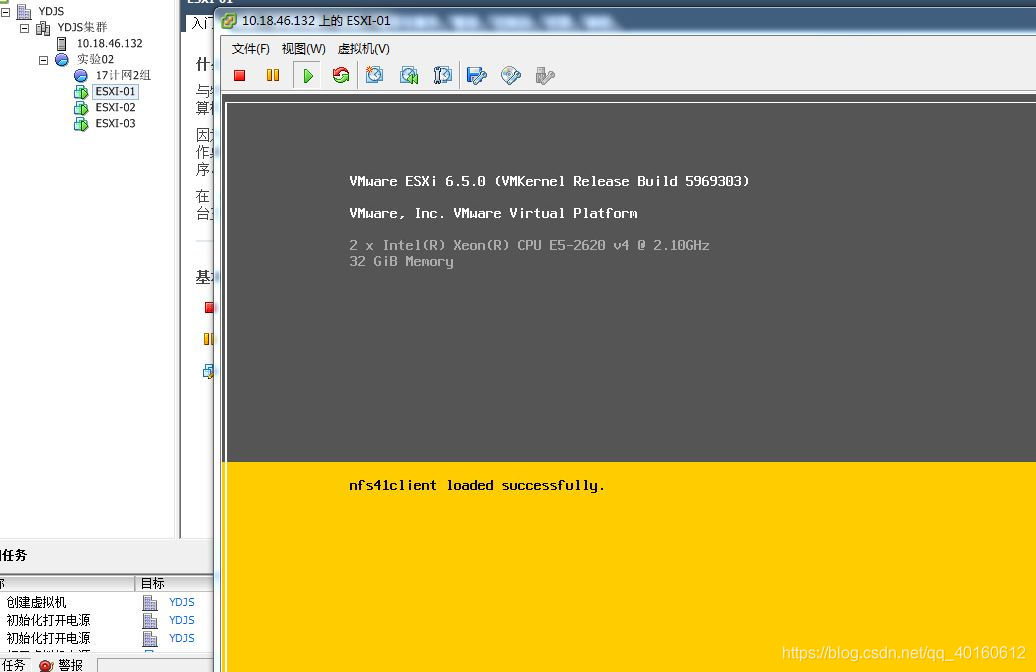This screenshot has height=672, width=1036.
Task: Select the YDJS集群 tree label
Action: [82, 28]
